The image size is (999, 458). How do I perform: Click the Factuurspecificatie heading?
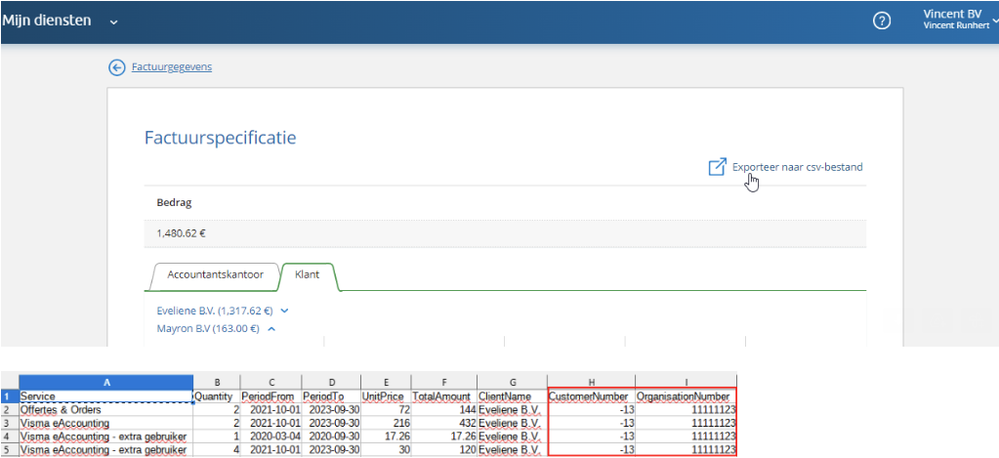220,138
